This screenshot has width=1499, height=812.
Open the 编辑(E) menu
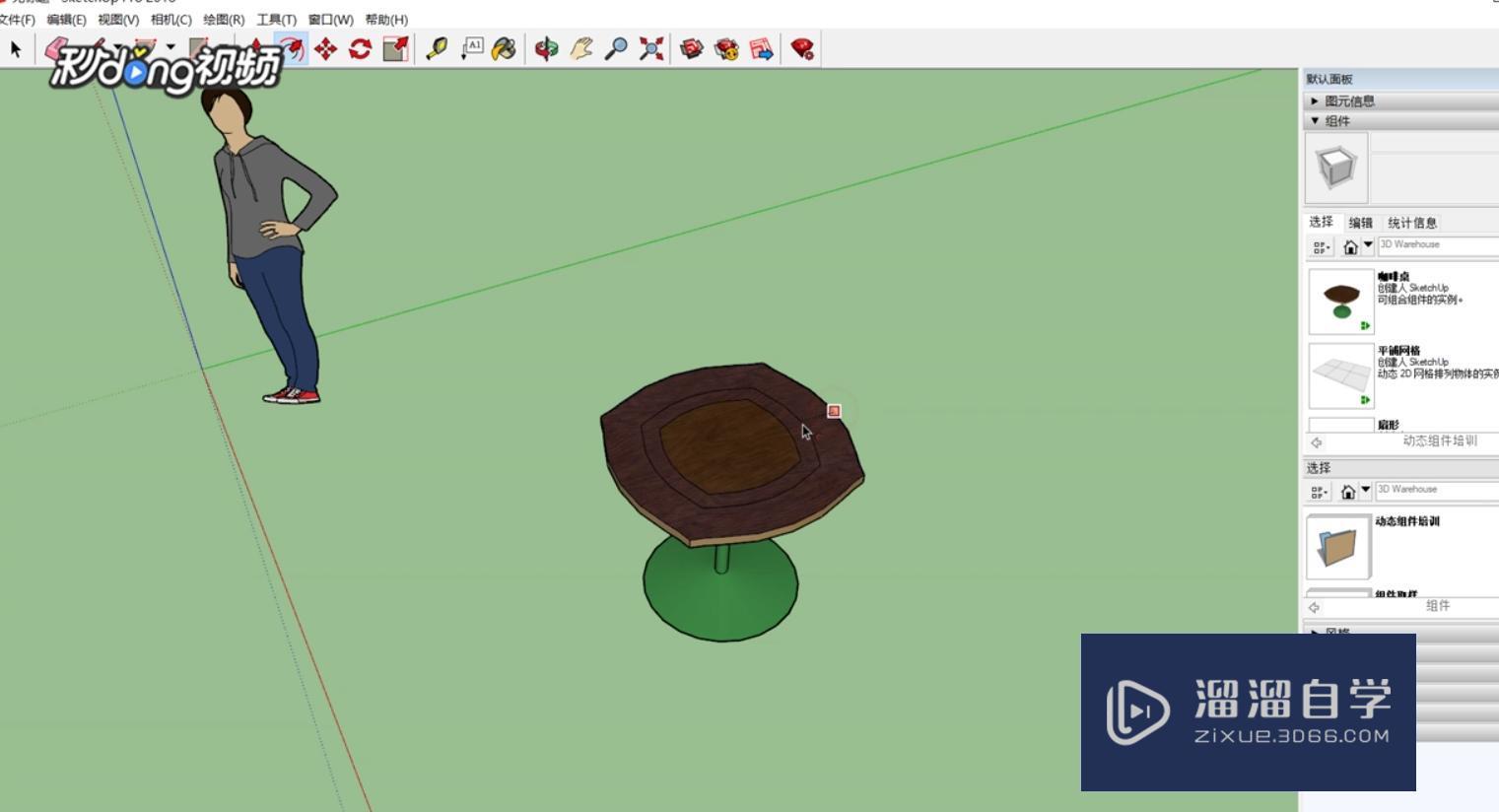66,20
